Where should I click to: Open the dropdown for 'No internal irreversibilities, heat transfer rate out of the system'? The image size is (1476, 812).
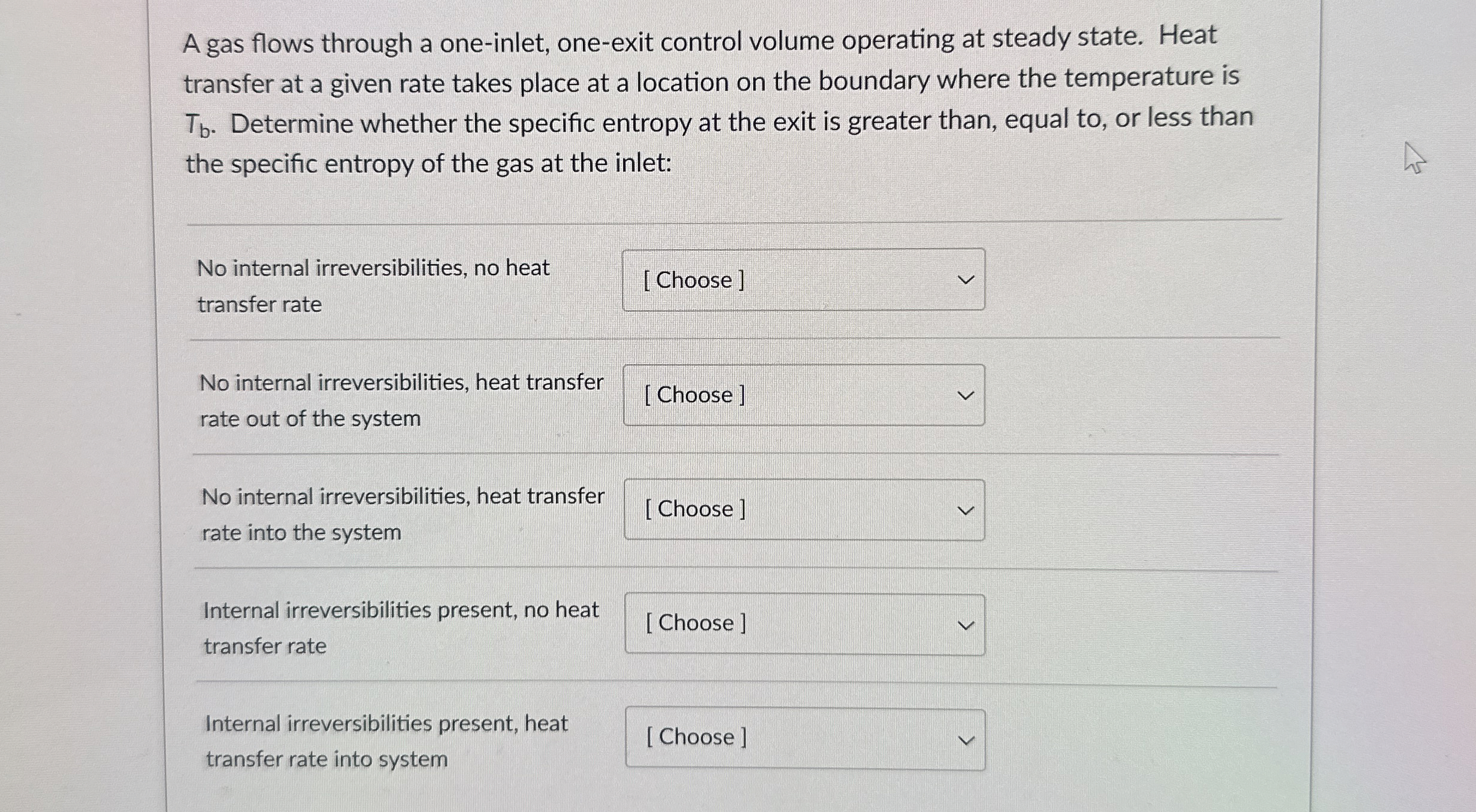(x=803, y=395)
